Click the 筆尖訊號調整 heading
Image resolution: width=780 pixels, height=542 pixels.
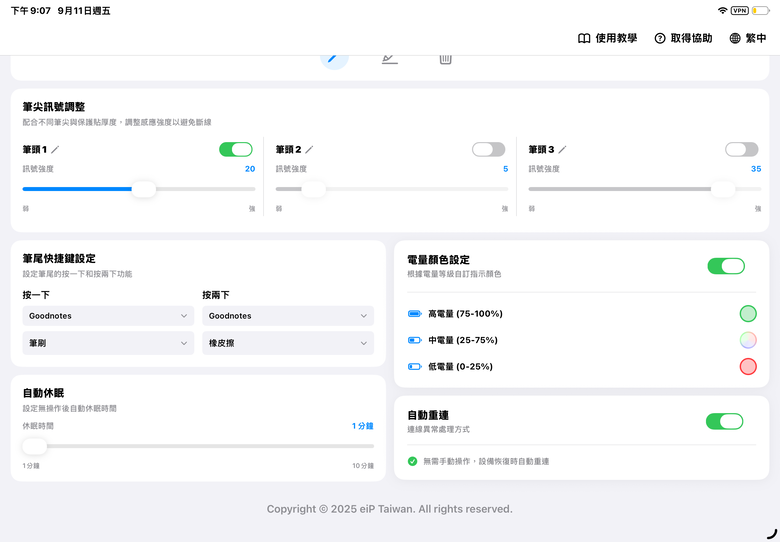pos(54,107)
